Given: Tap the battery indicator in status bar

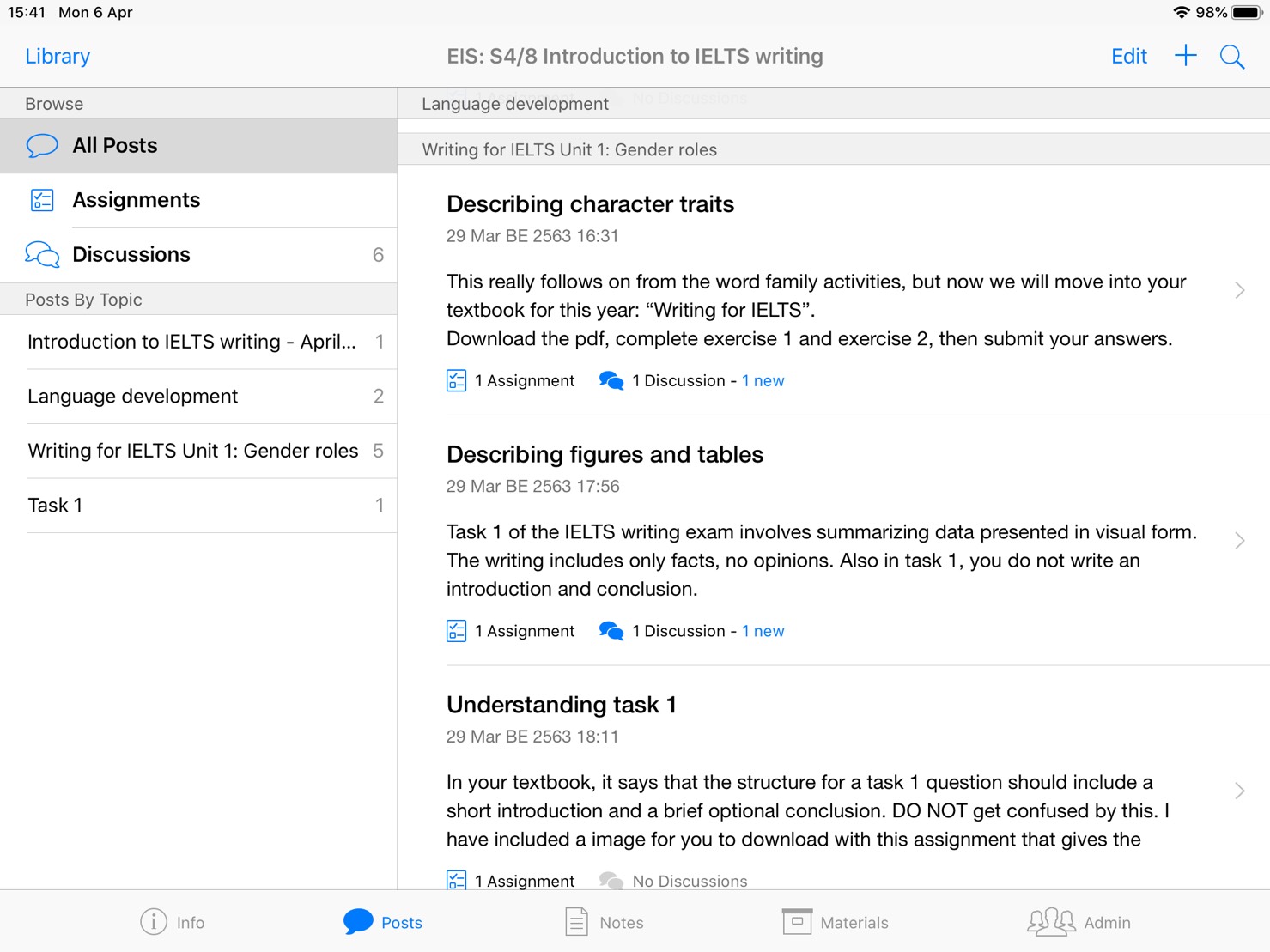Looking at the screenshot, I should click(1248, 12).
